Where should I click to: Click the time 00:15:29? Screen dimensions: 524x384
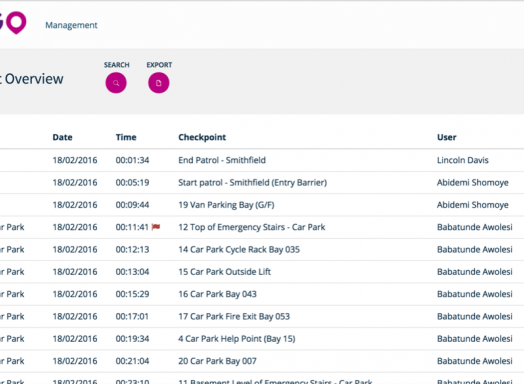tap(132, 294)
